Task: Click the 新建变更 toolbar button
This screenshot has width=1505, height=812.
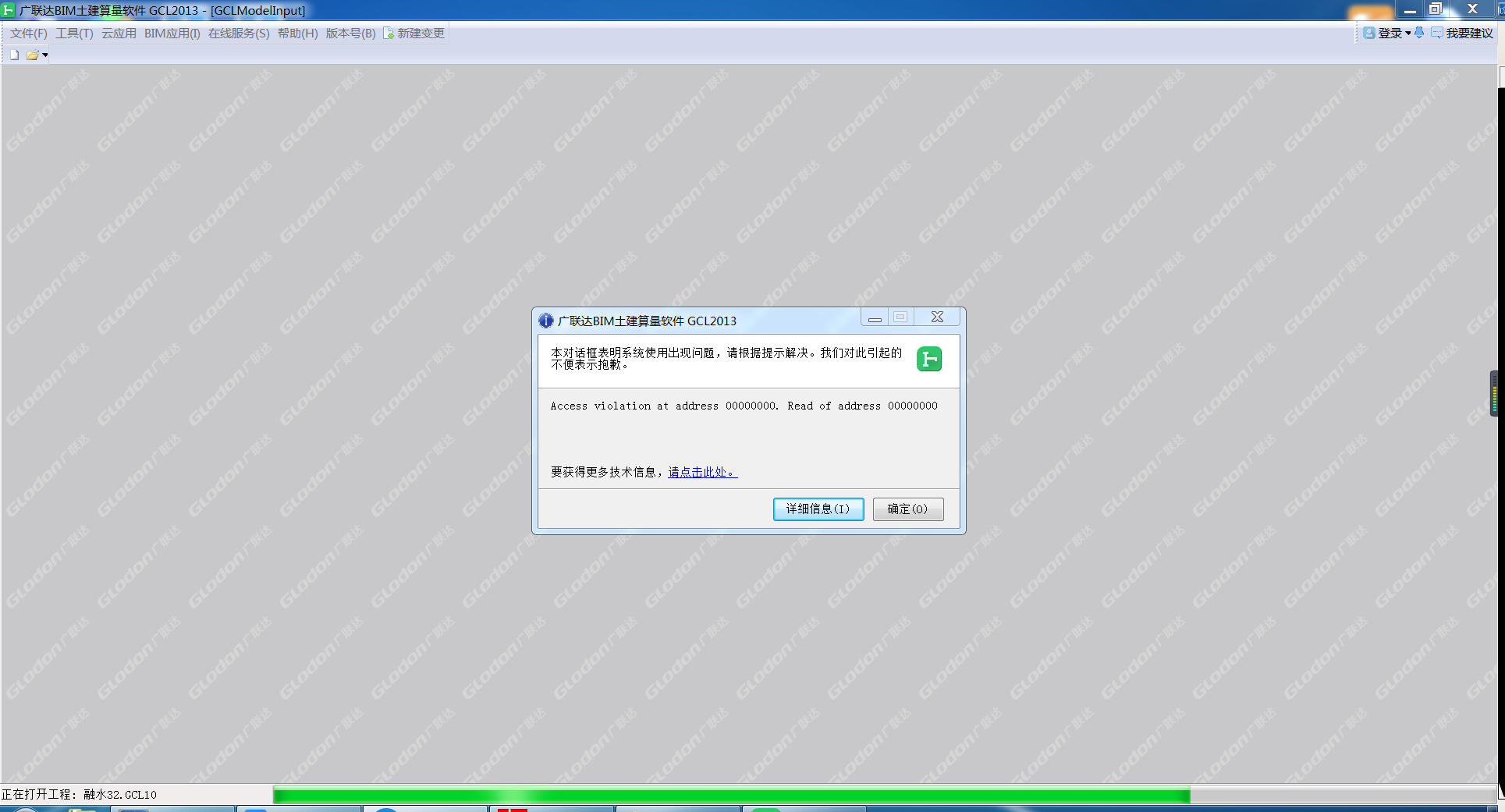Action: (414, 34)
